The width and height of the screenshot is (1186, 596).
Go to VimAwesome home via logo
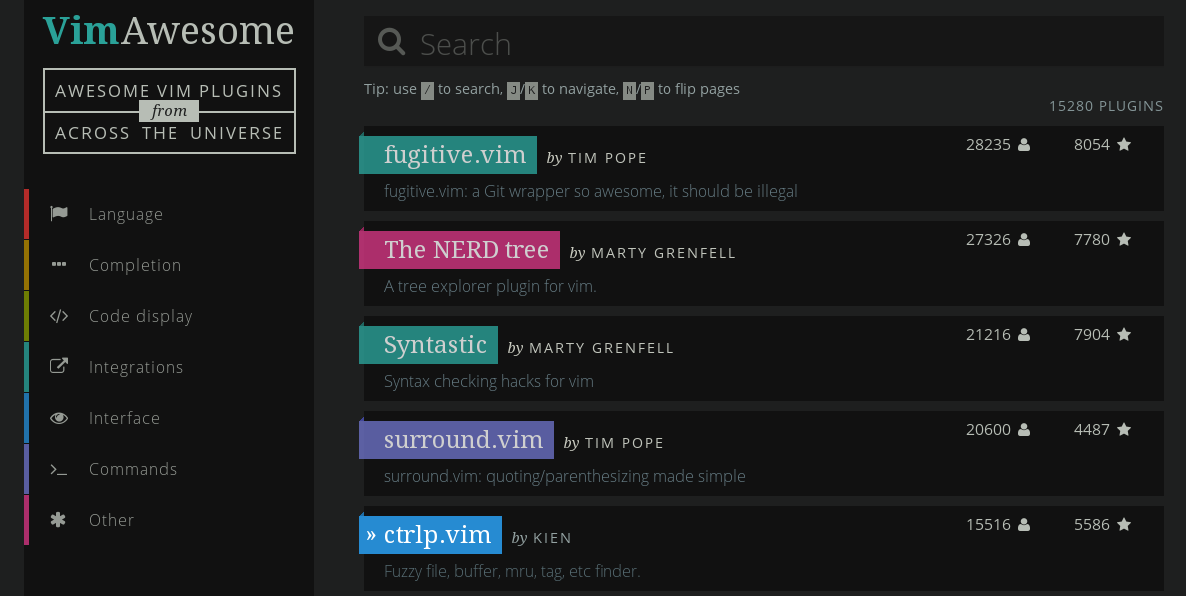(x=168, y=31)
